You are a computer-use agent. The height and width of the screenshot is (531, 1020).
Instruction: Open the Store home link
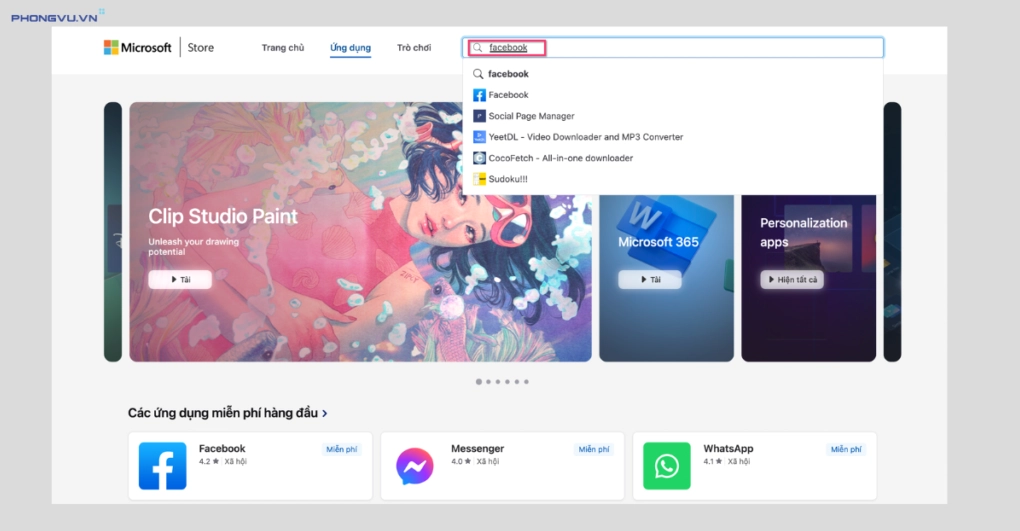[x=200, y=48]
